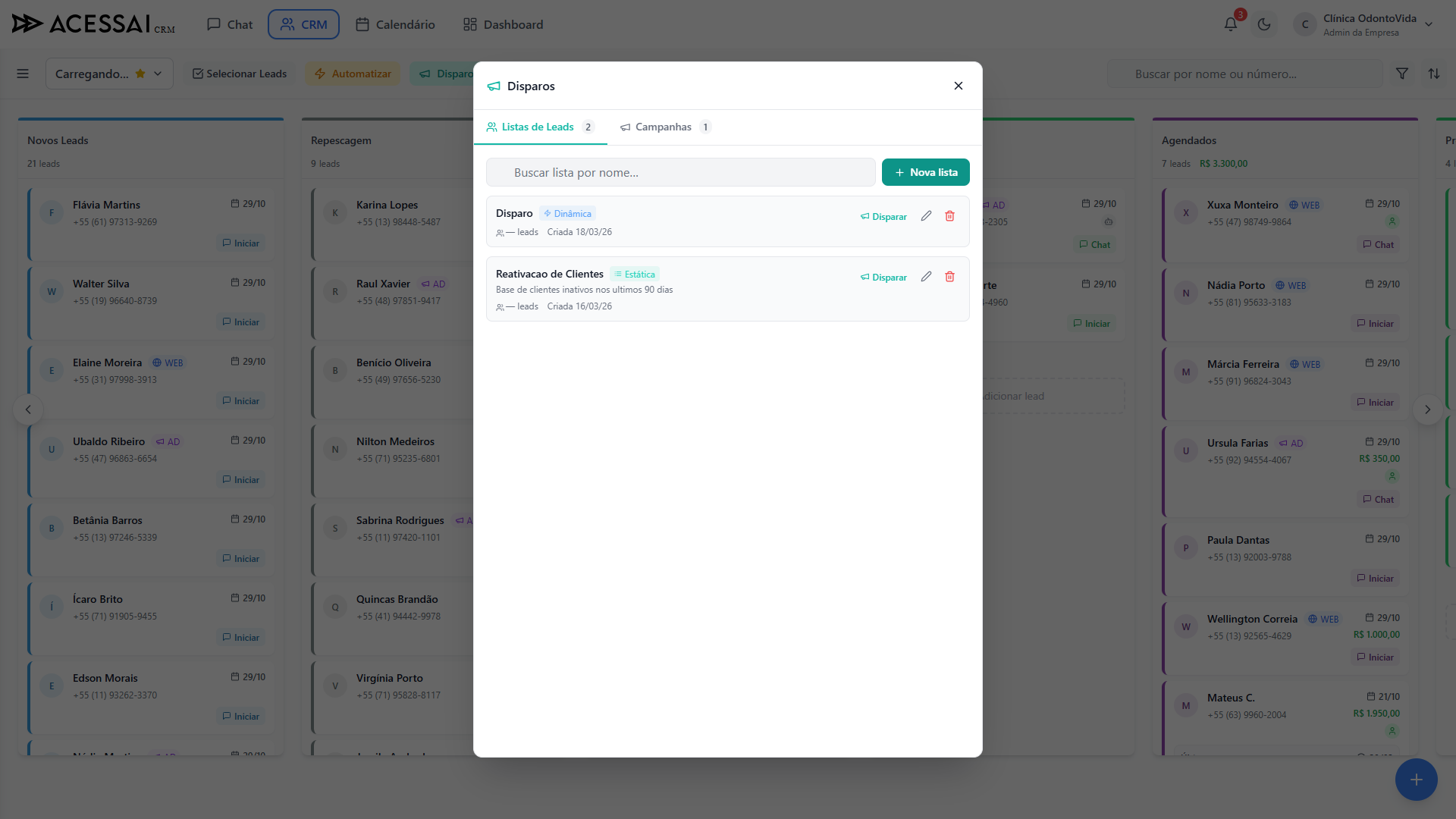Click Disparar for the Disparo list
The height and width of the screenshot is (819, 1456).
pyautogui.click(x=883, y=217)
